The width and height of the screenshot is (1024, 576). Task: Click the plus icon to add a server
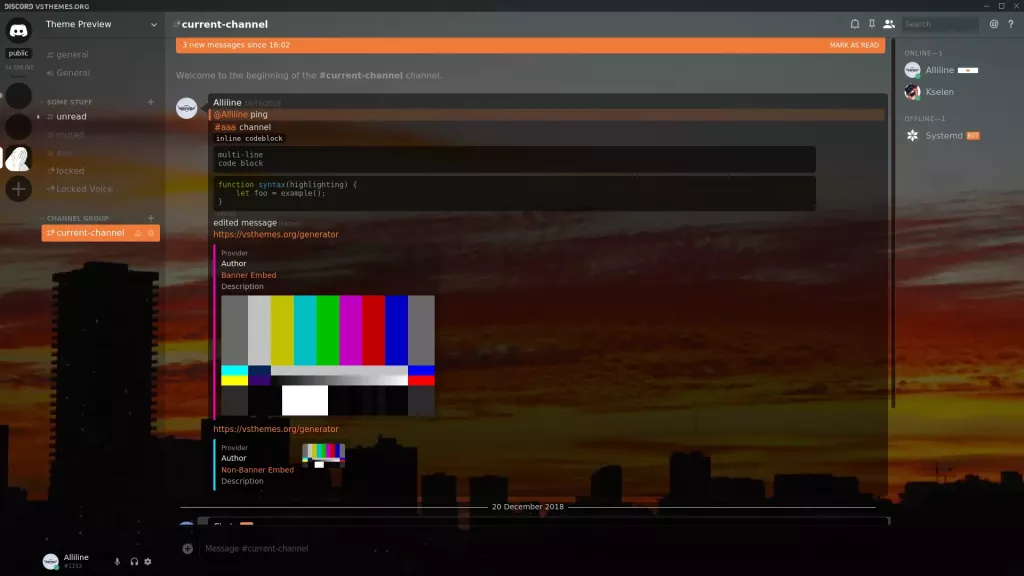[18, 190]
